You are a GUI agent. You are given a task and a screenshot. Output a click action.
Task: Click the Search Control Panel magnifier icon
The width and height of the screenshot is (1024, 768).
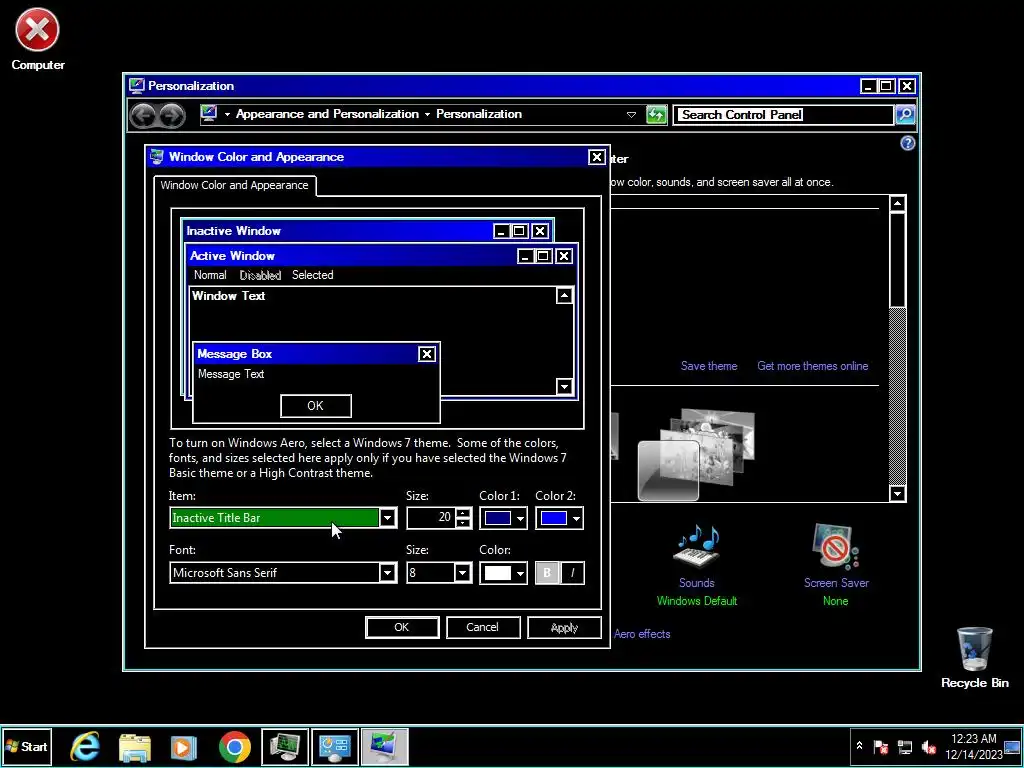(904, 115)
